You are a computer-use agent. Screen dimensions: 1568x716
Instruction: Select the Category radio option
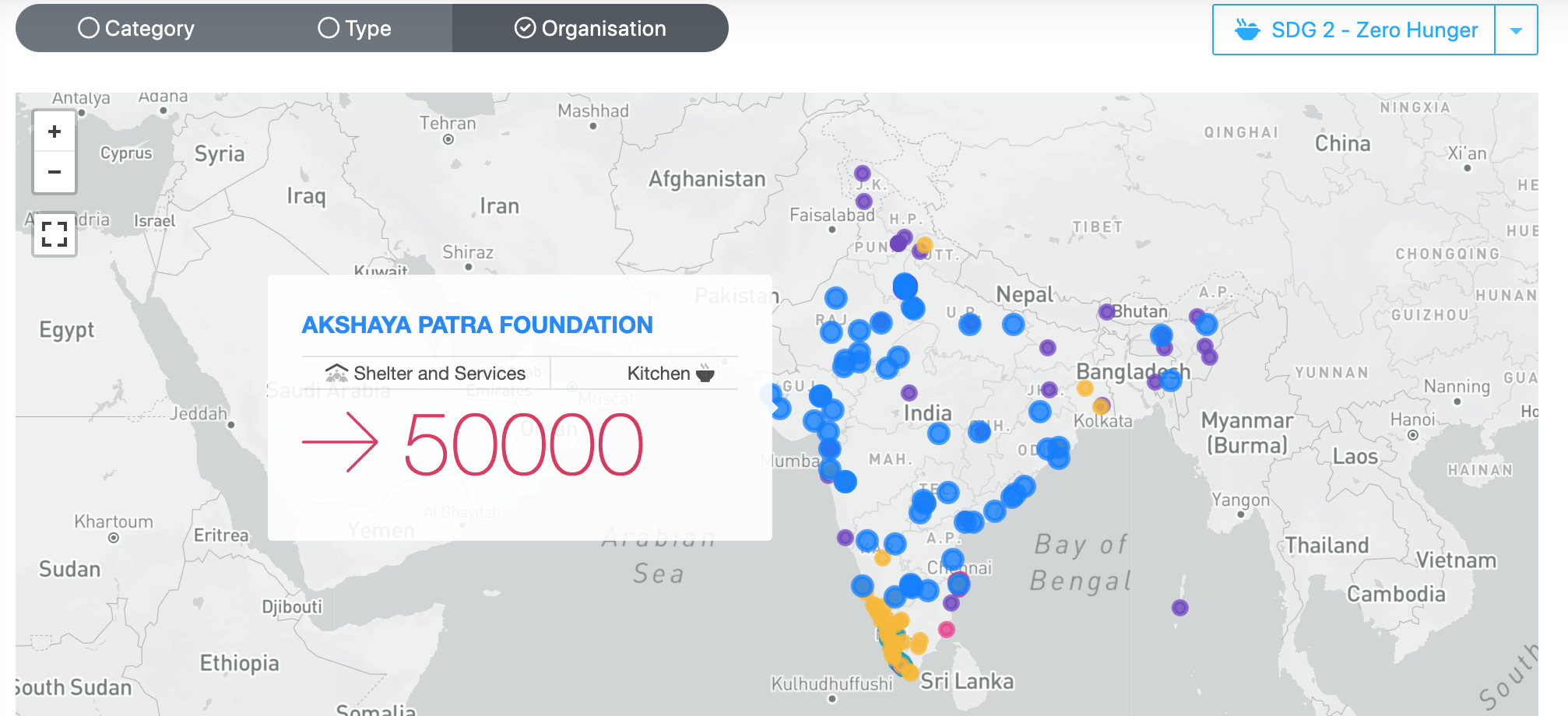pyautogui.click(x=136, y=28)
